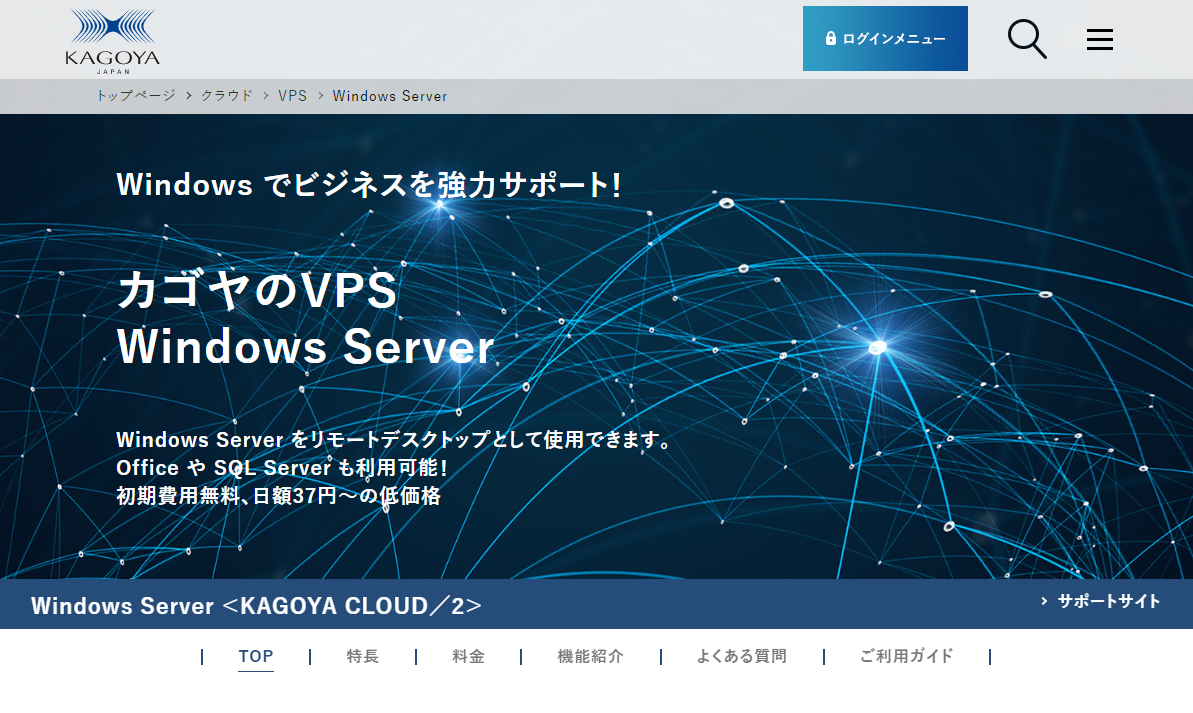Click the カゴヤのVPS Windows Server heading
Screen dimensions: 1193x713
pyautogui.click(x=305, y=318)
